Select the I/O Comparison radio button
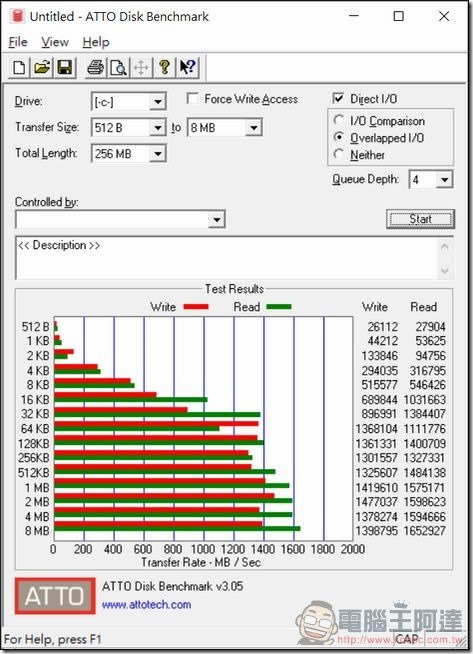The width and height of the screenshot is (473, 654). (x=339, y=120)
